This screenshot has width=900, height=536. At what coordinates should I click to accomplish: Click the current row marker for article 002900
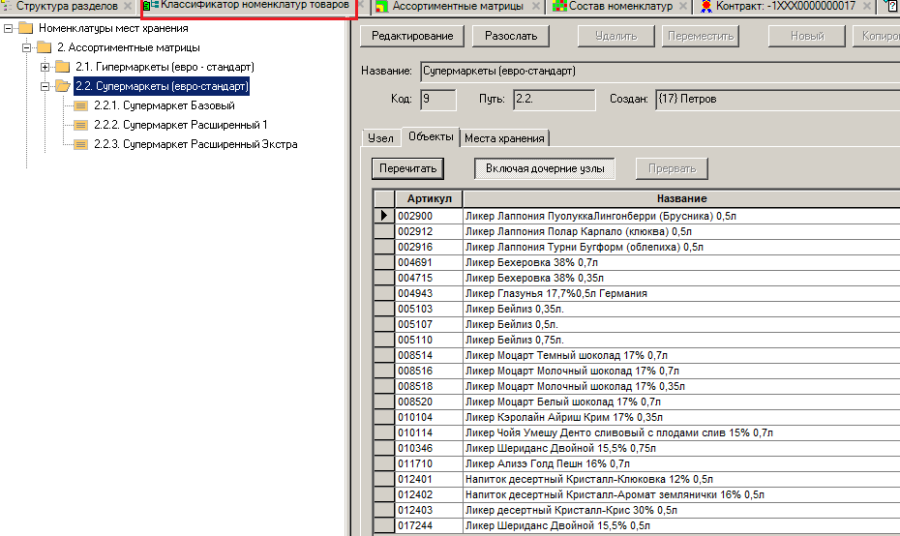384,216
